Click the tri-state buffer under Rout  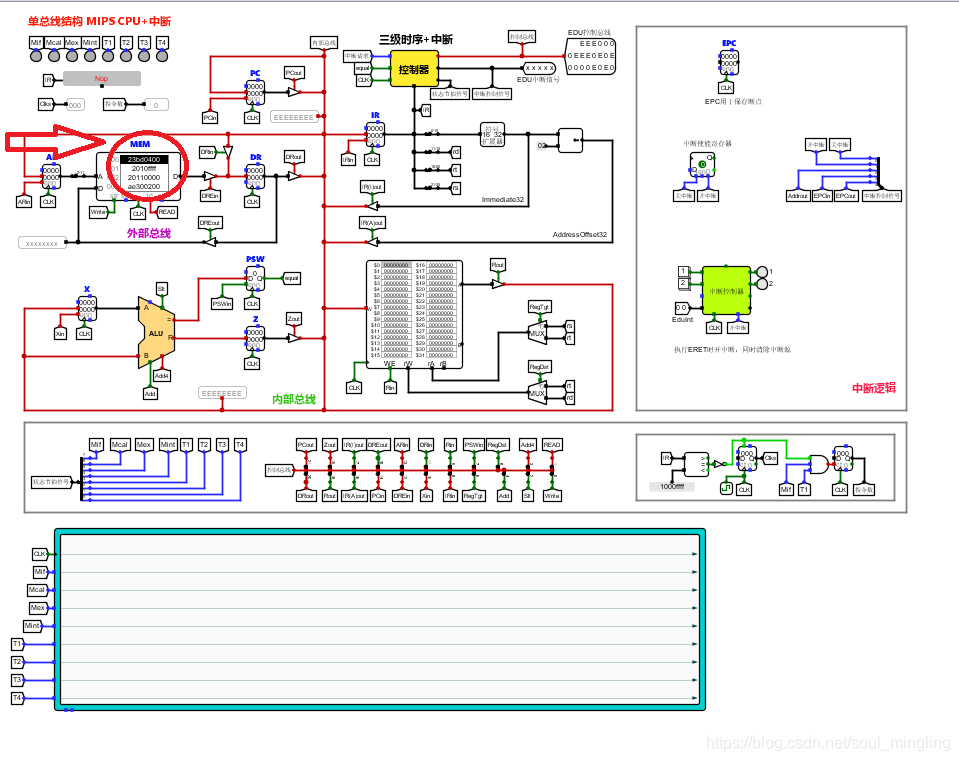(x=498, y=284)
